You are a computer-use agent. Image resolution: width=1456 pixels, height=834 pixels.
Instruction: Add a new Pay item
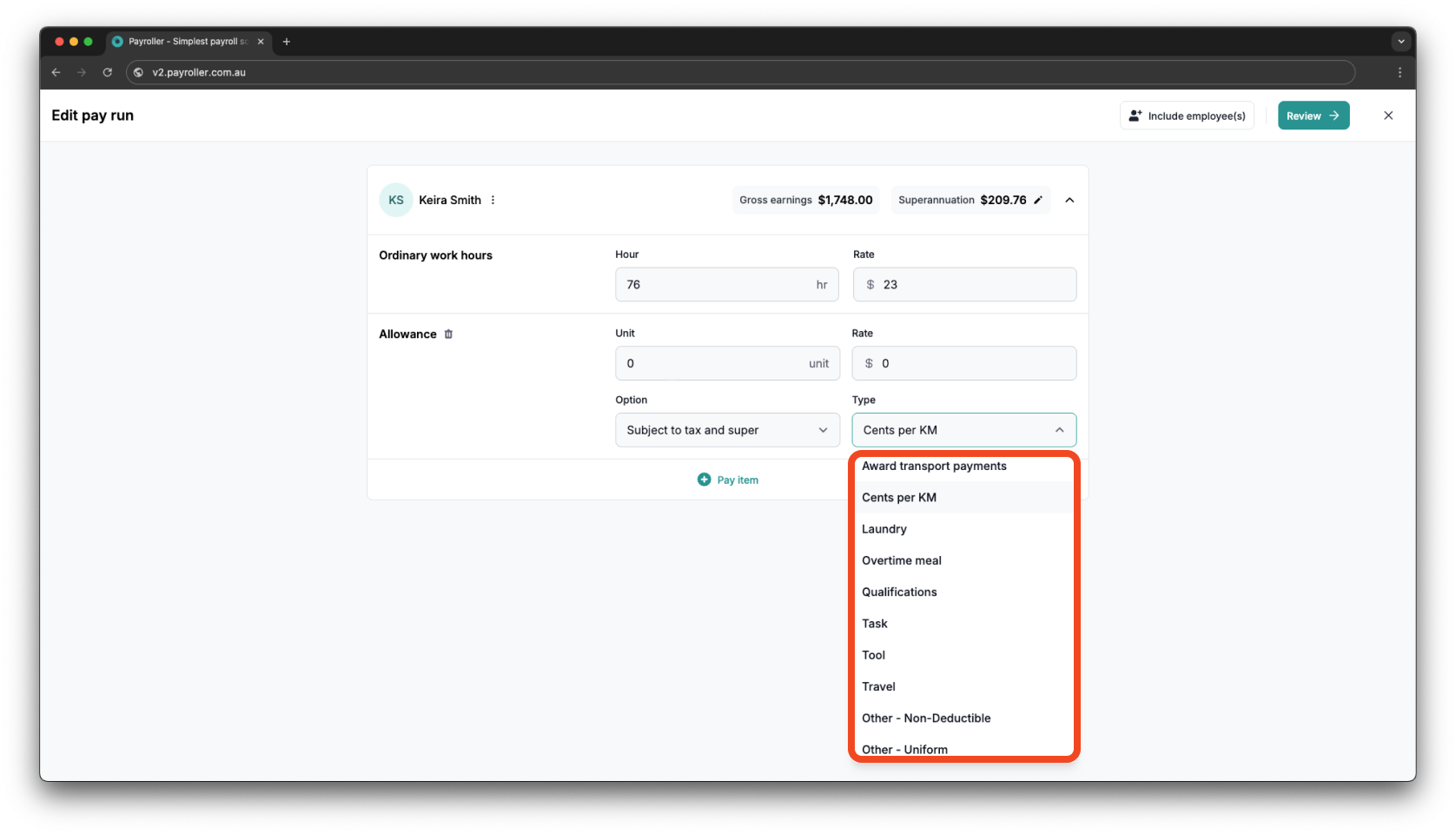point(728,480)
